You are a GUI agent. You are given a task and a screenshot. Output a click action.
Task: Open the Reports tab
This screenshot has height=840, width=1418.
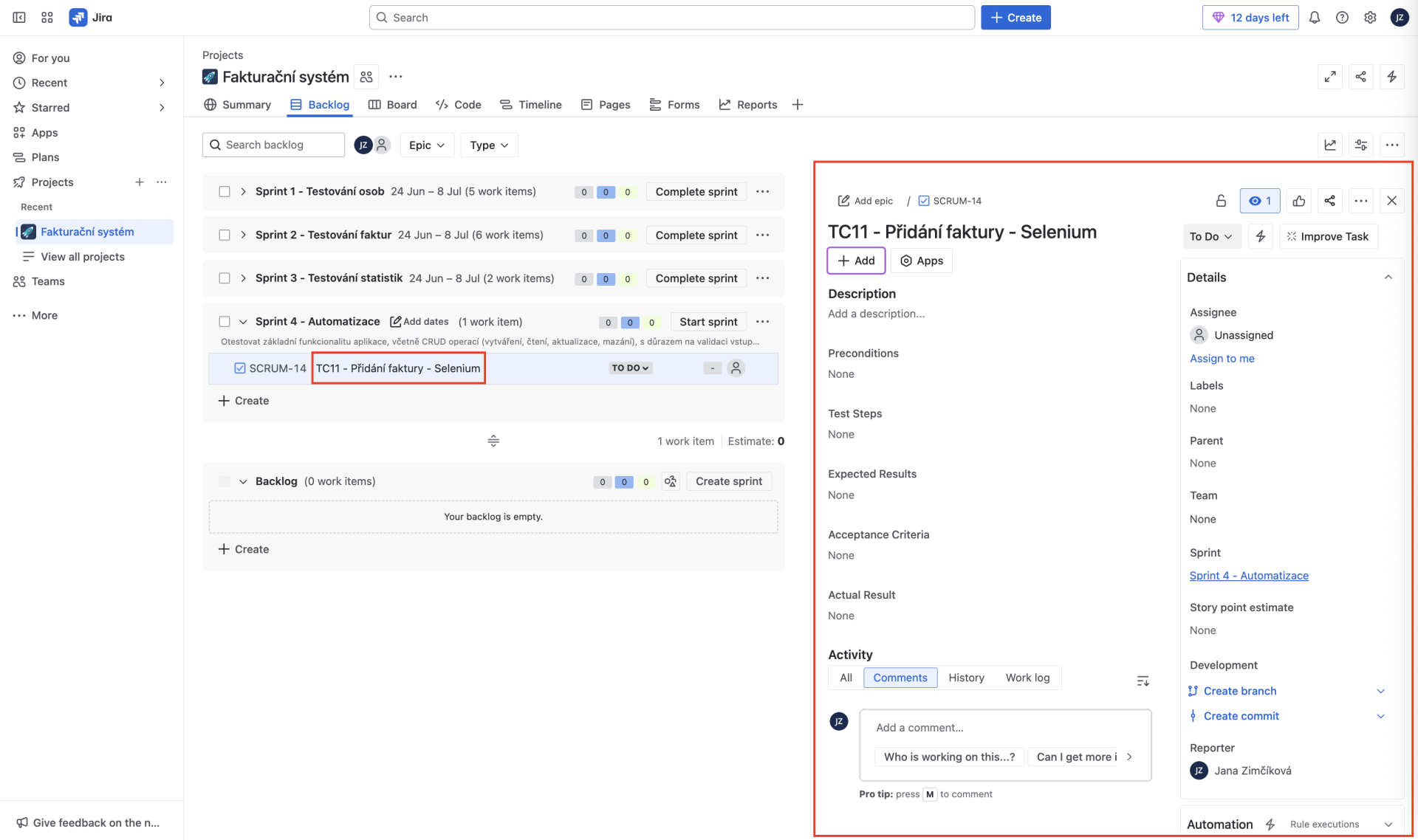[x=748, y=105]
